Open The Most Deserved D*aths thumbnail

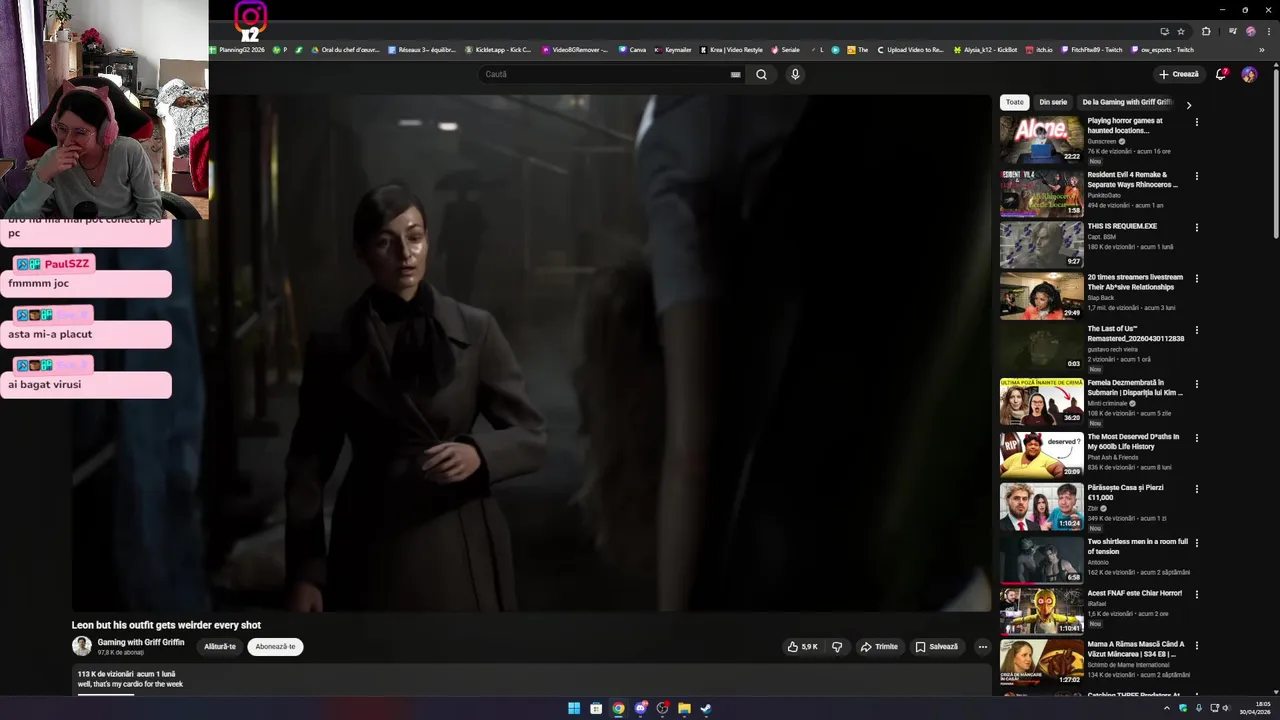click(1041, 455)
